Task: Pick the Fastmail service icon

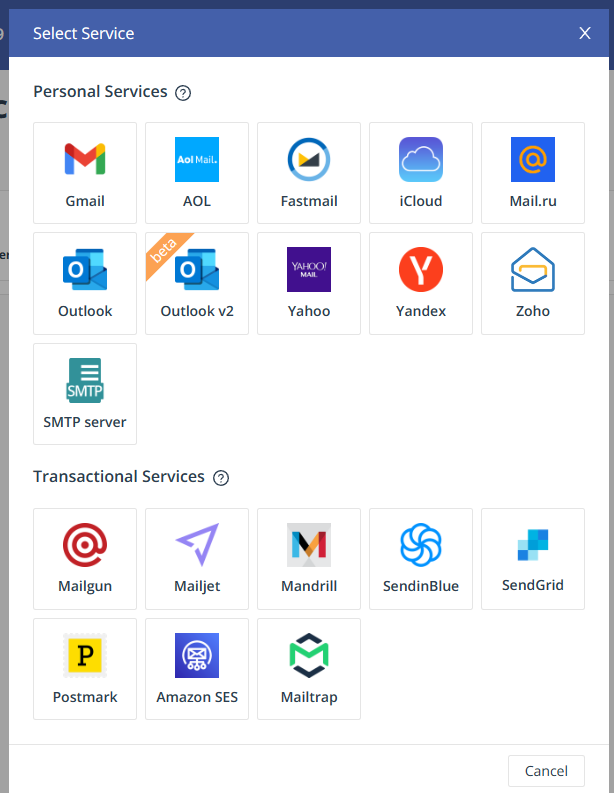Action: 309,159
